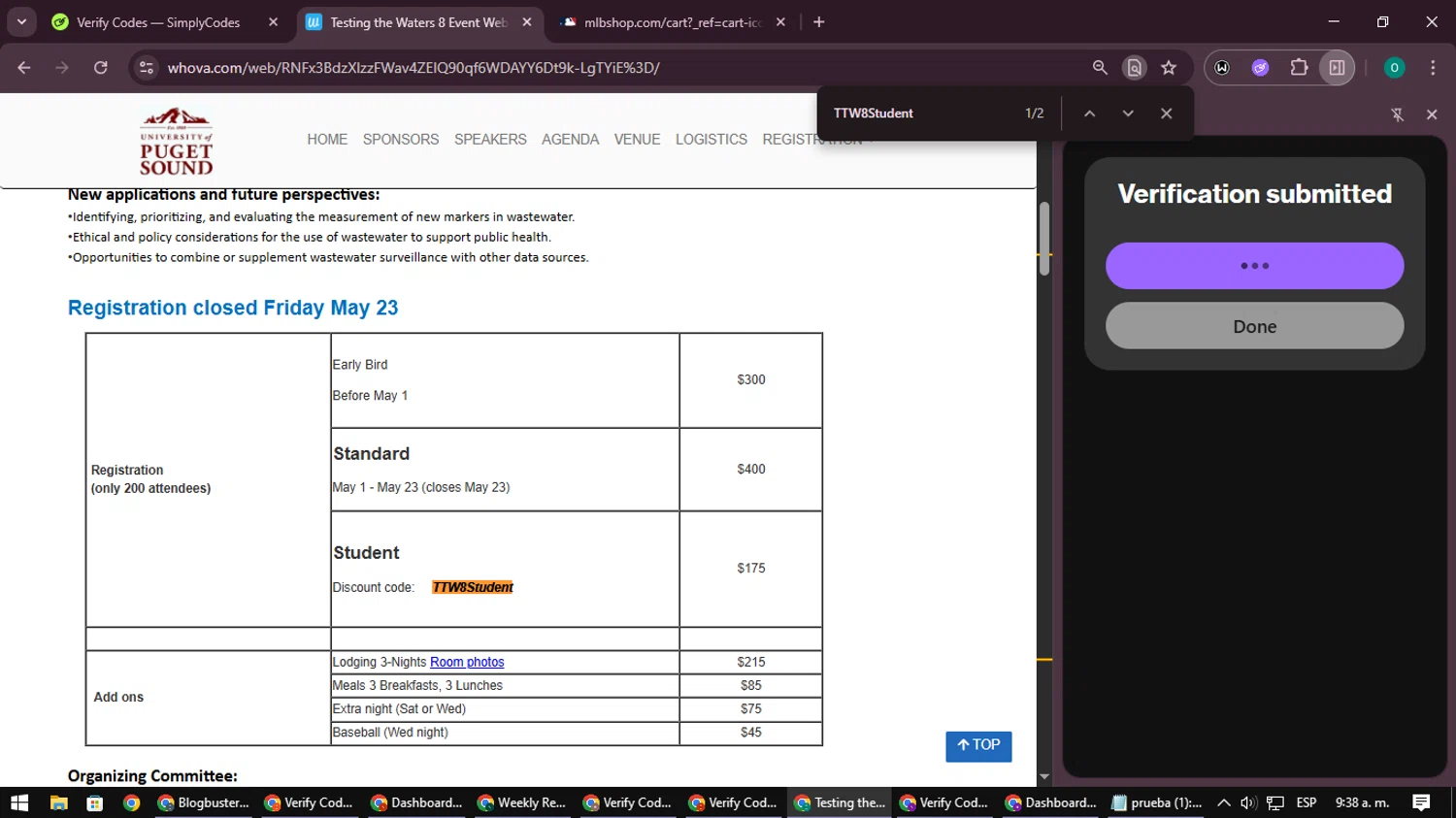Open the volume control in tray
Image resolution: width=1456 pixels, height=818 pixels.
(x=1248, y=802)
